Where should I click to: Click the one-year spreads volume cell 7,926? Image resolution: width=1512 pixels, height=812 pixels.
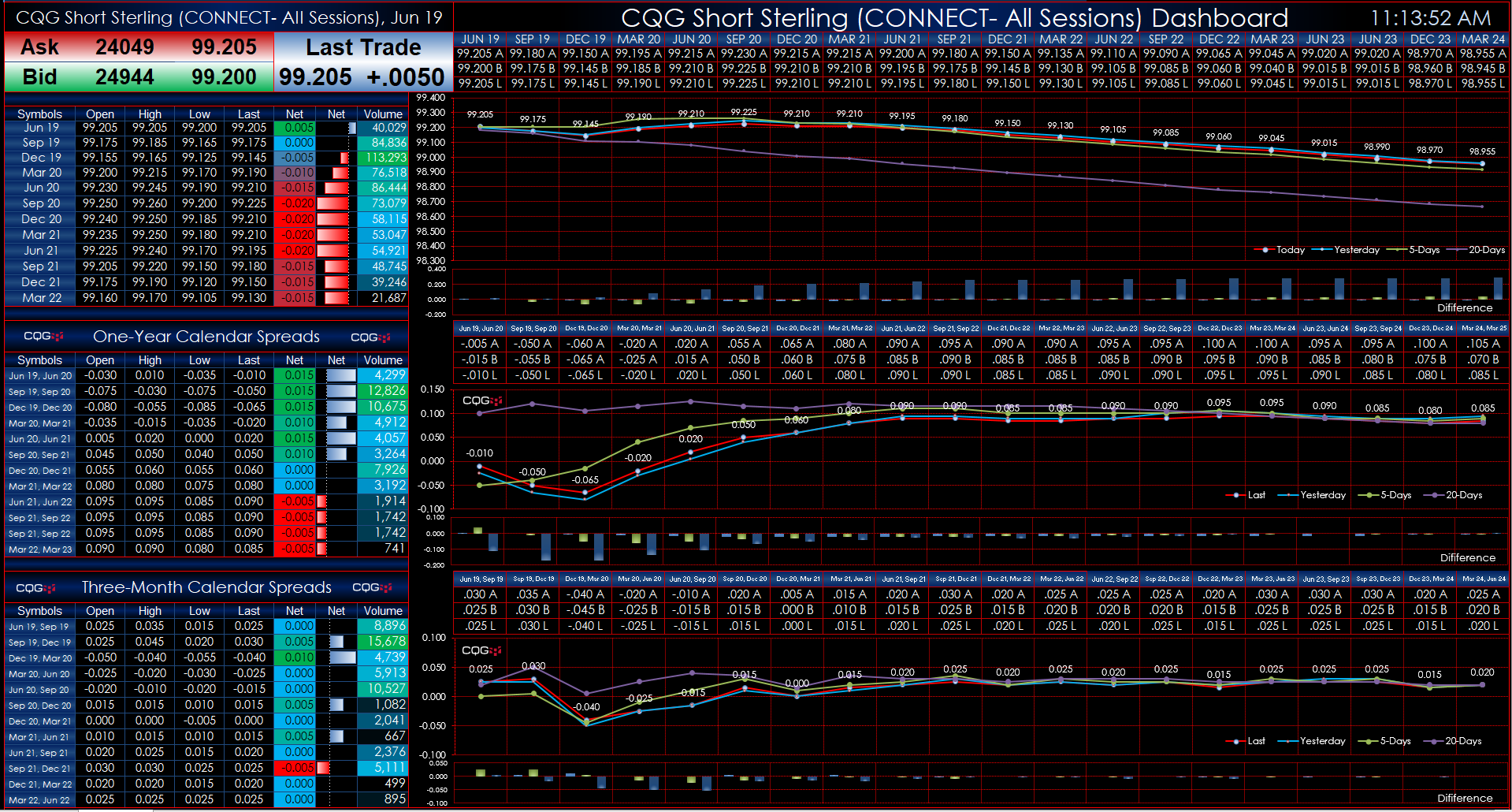pos(383,470)
